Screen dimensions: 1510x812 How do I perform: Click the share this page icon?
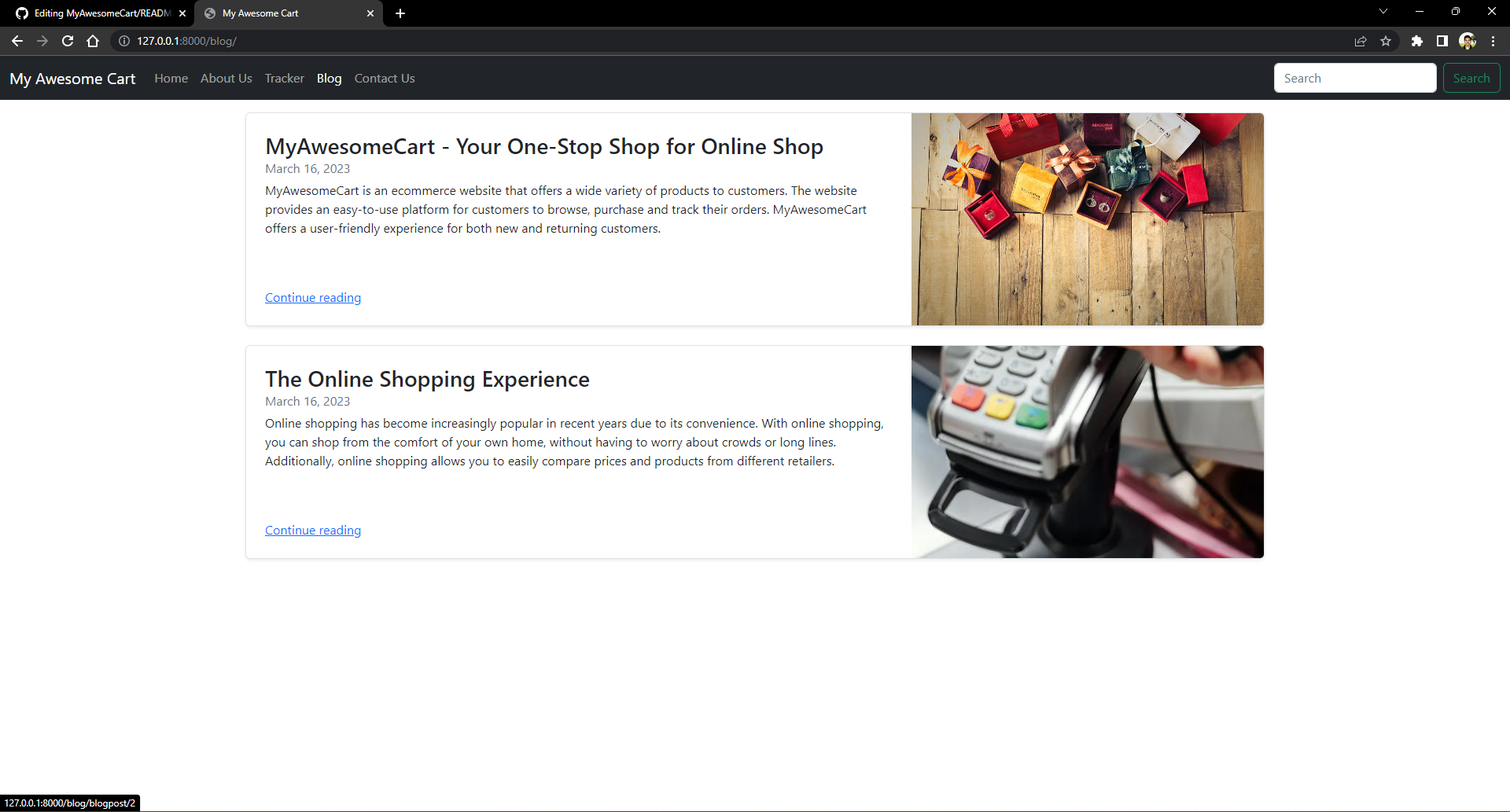click(1361, 40)
